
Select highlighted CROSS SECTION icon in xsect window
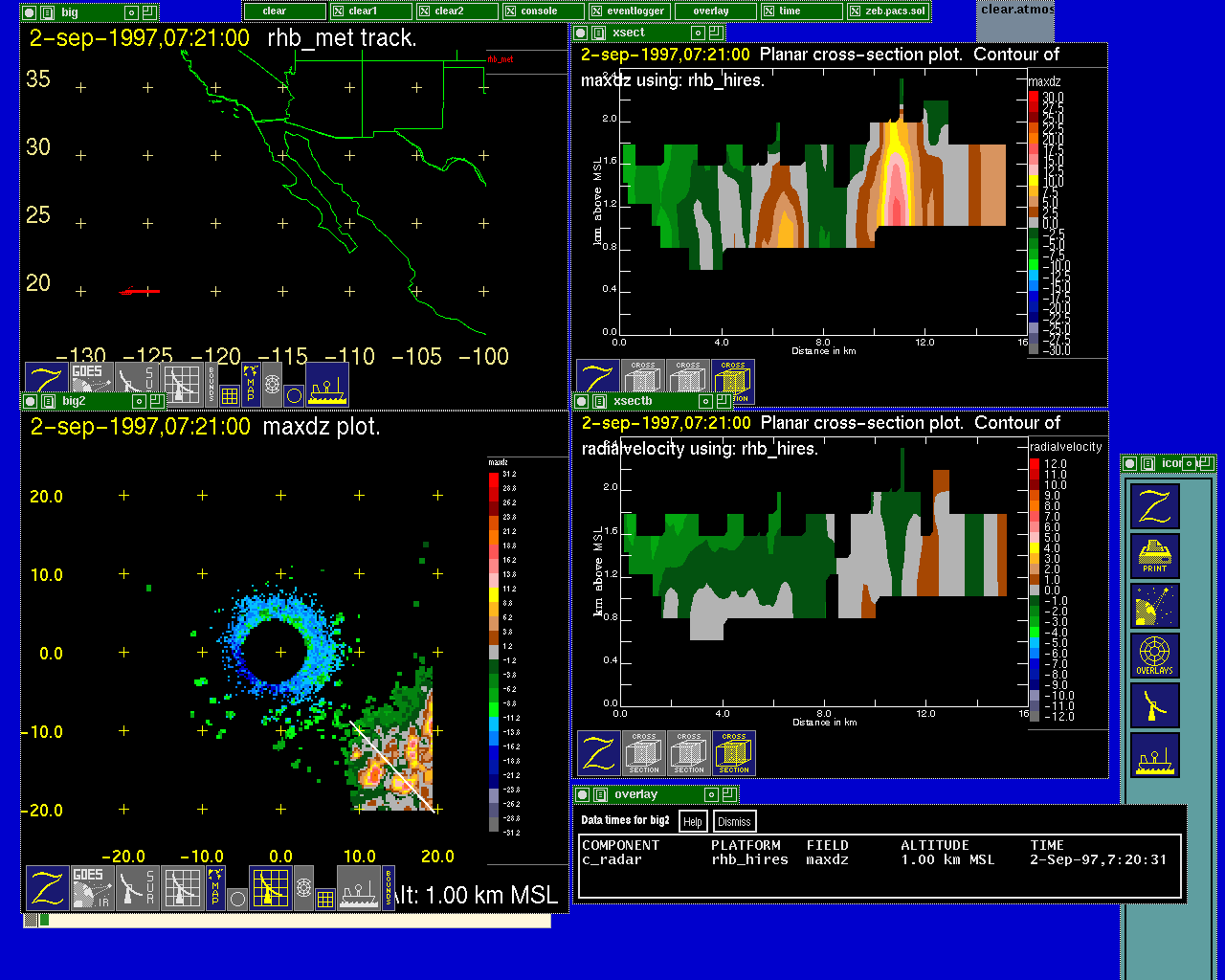pos(733,382)
